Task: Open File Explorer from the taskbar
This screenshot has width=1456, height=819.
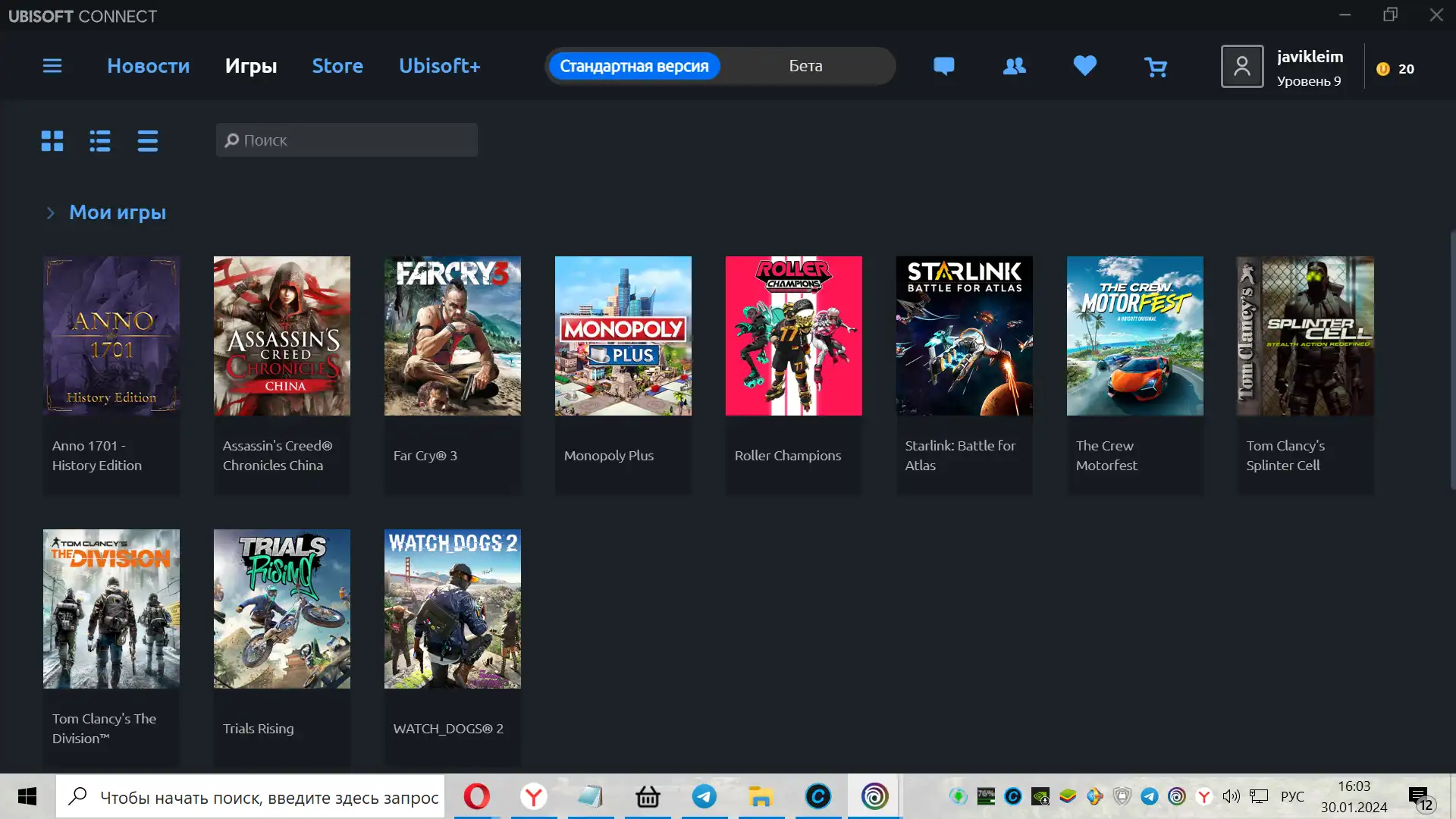Action: (x=761, y=797)
